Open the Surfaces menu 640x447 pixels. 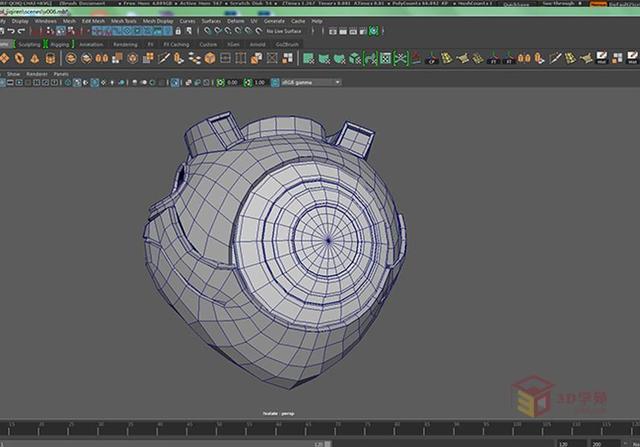tap(211, 21)
